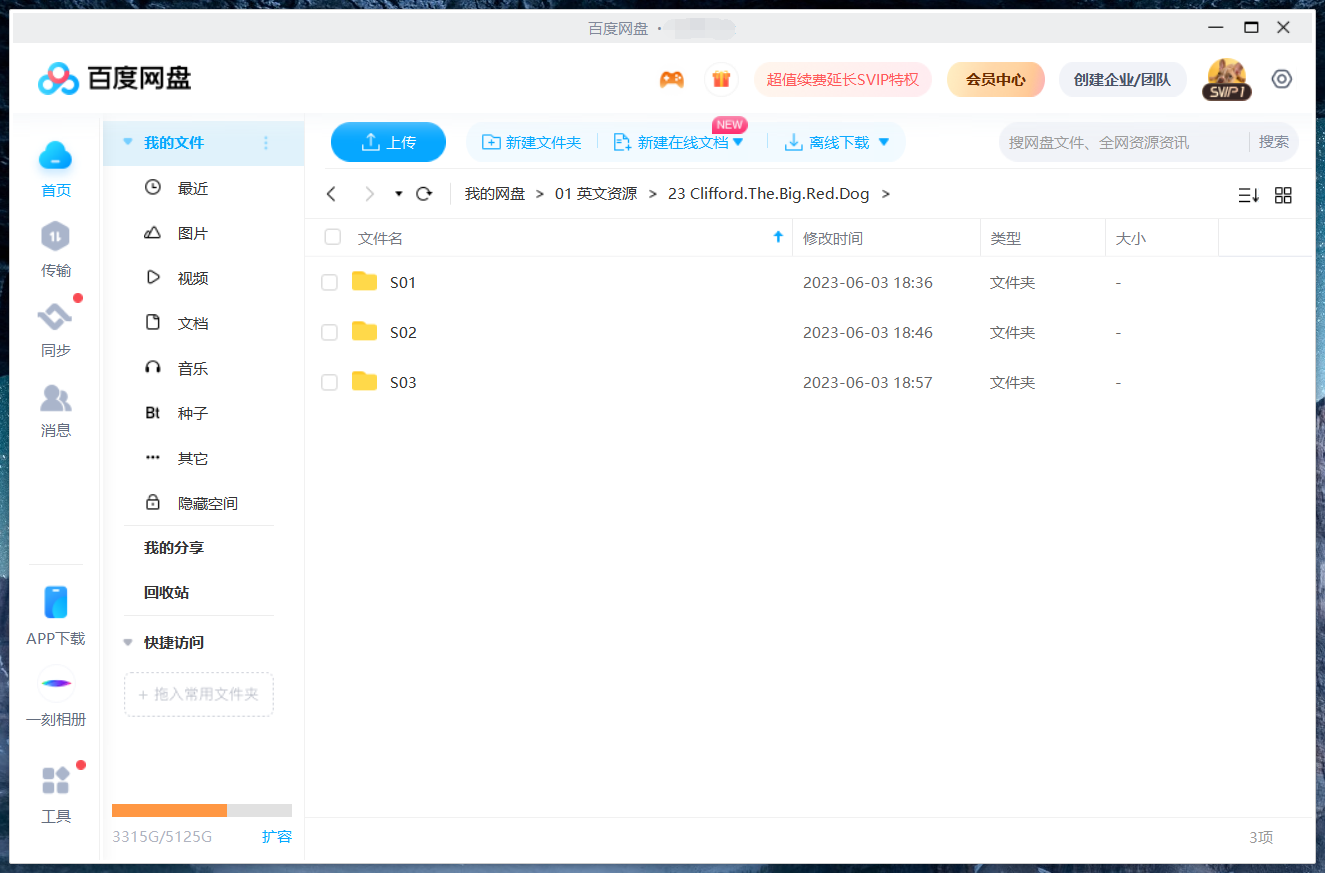Click the 扩容 storage expansion link

point(277,836)
